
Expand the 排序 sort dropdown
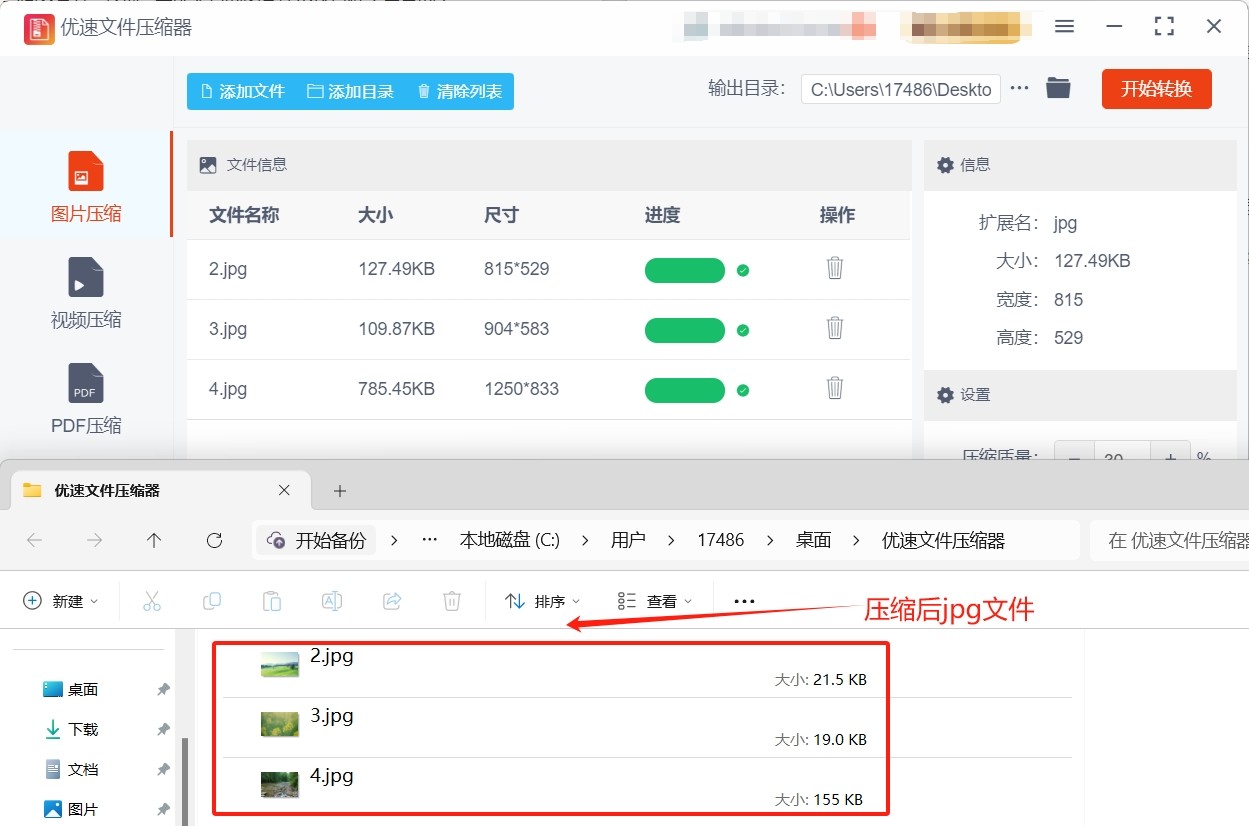542,601
